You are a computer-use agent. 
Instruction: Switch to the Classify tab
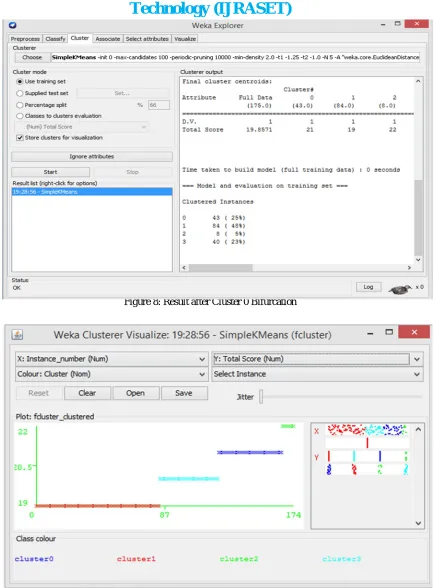point(55,39)
